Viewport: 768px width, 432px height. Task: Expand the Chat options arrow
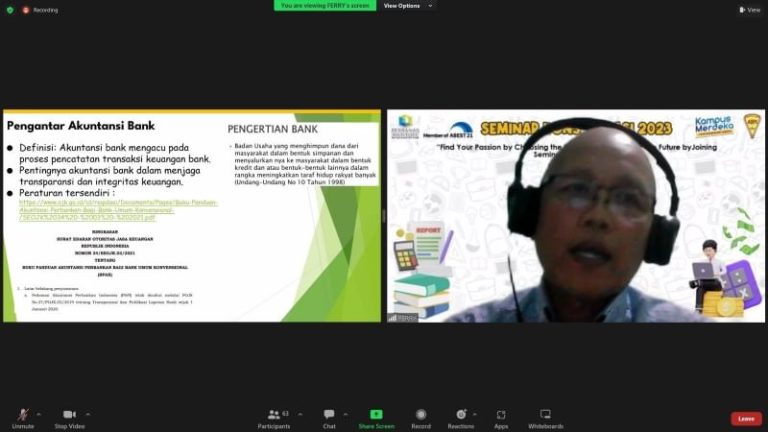[x=345, y=414]
